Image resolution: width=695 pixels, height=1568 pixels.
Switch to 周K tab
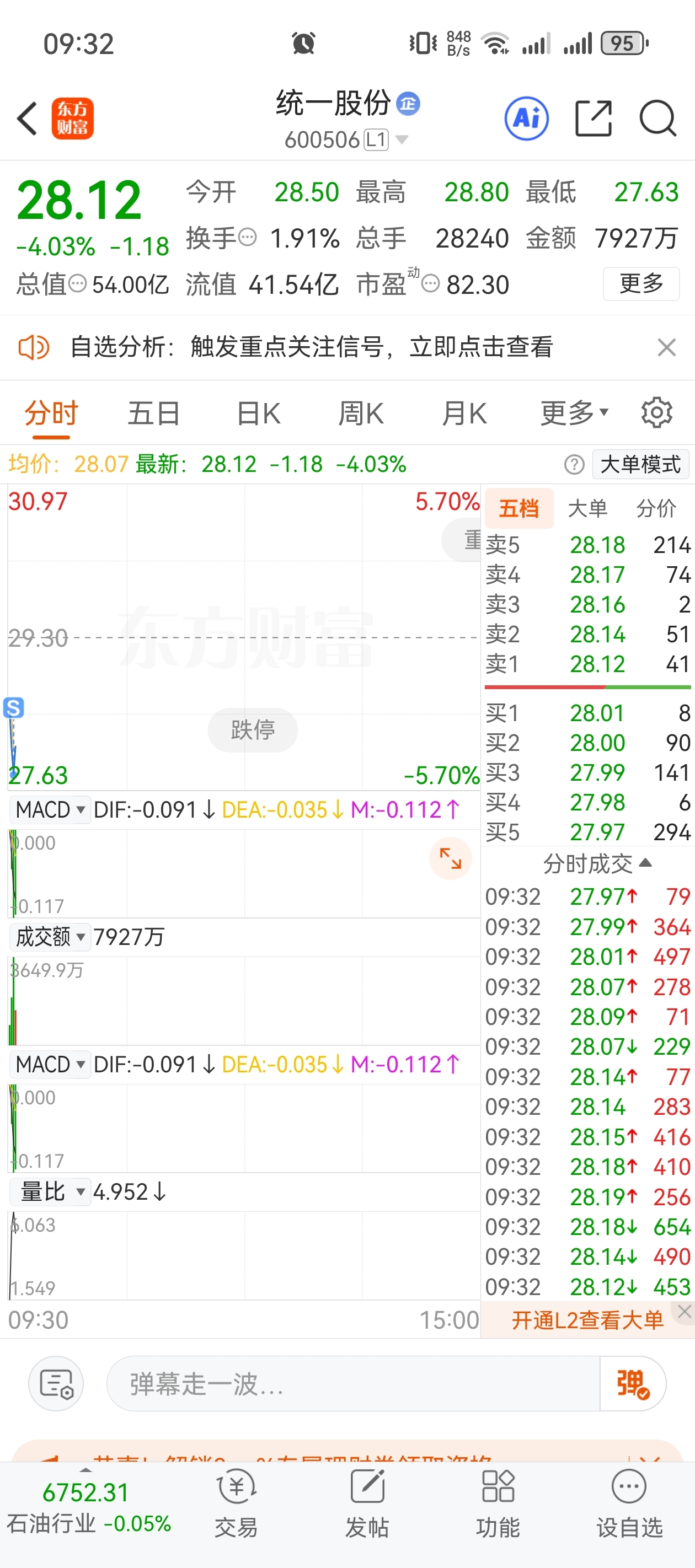[x=361, y=414]
